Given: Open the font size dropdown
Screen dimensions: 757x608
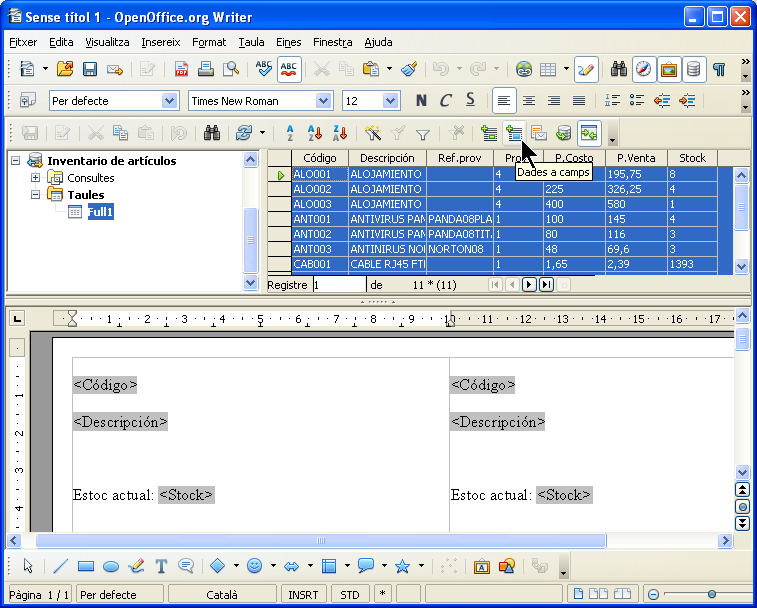Looking at the screenshot, I should pos(391,101).
